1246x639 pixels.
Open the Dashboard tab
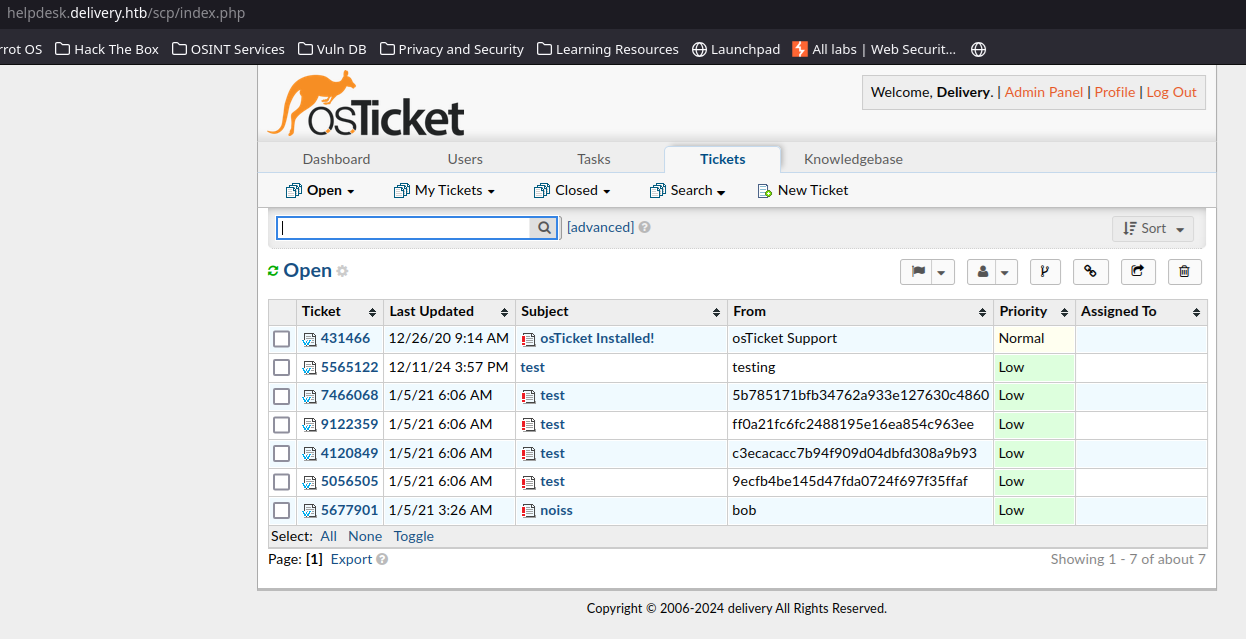(x=336, y=159)
